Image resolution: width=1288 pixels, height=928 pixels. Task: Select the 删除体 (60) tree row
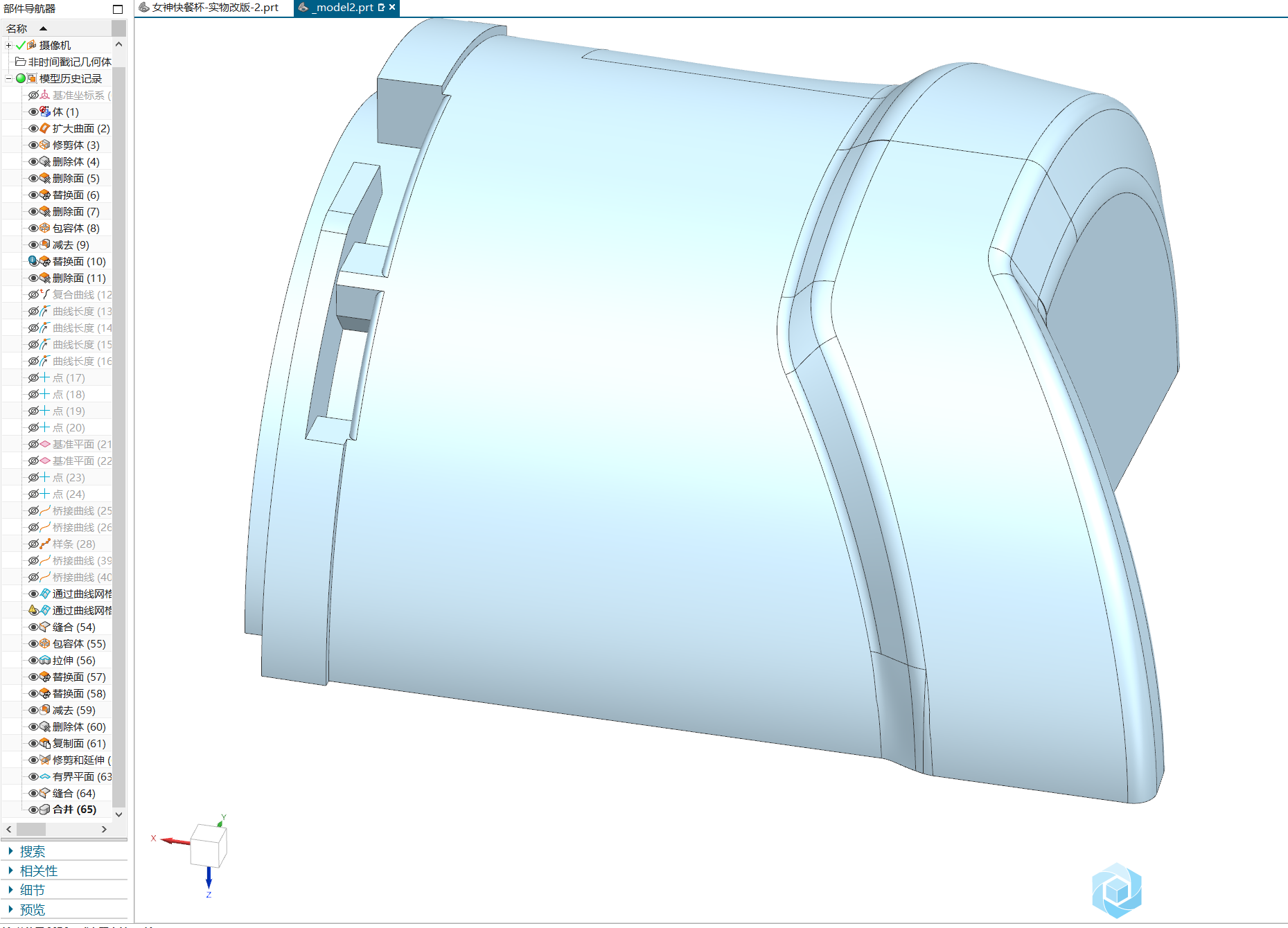point(57,726)
